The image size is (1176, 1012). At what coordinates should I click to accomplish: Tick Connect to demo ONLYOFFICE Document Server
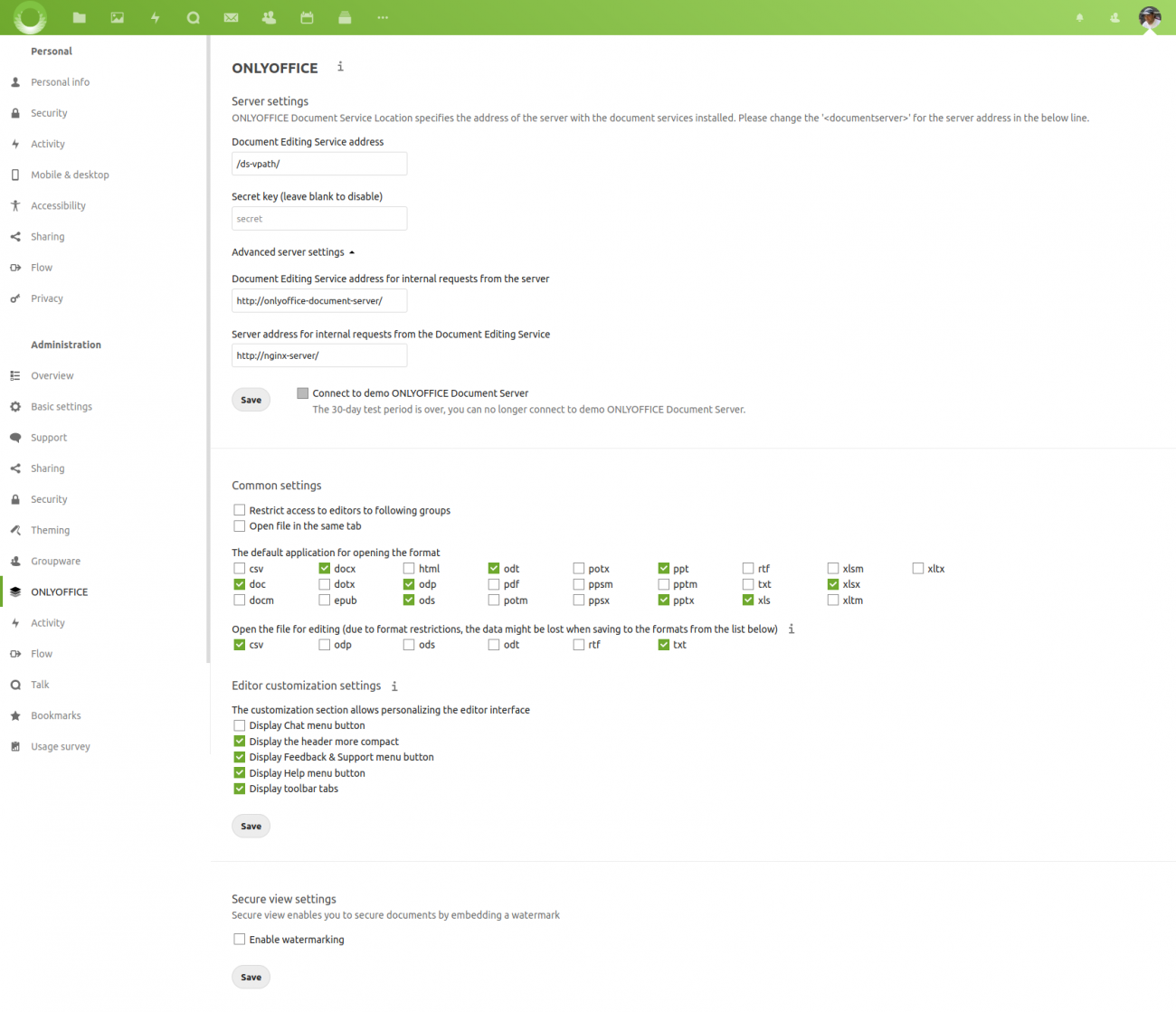click(303, 393)
